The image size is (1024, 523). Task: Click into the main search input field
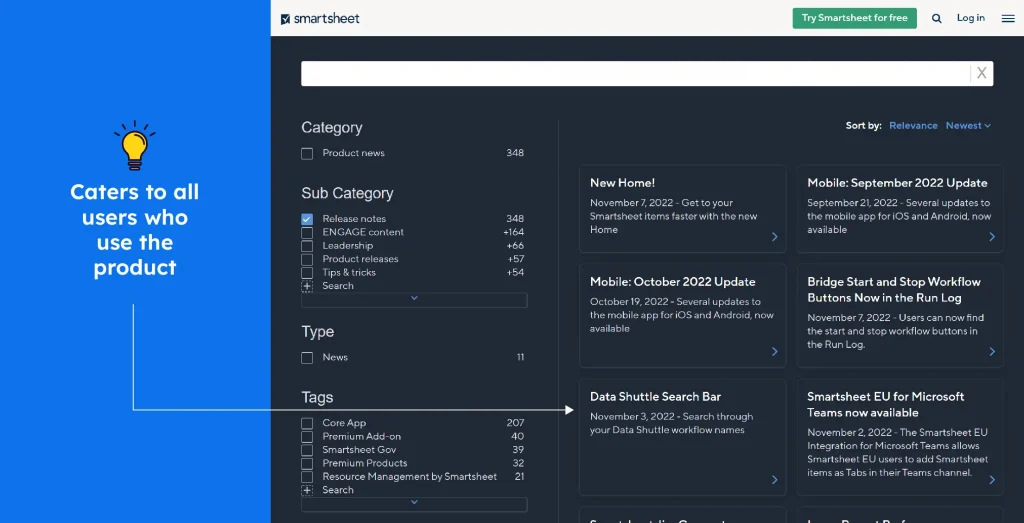pyautogui.click(x=635, y=73)
